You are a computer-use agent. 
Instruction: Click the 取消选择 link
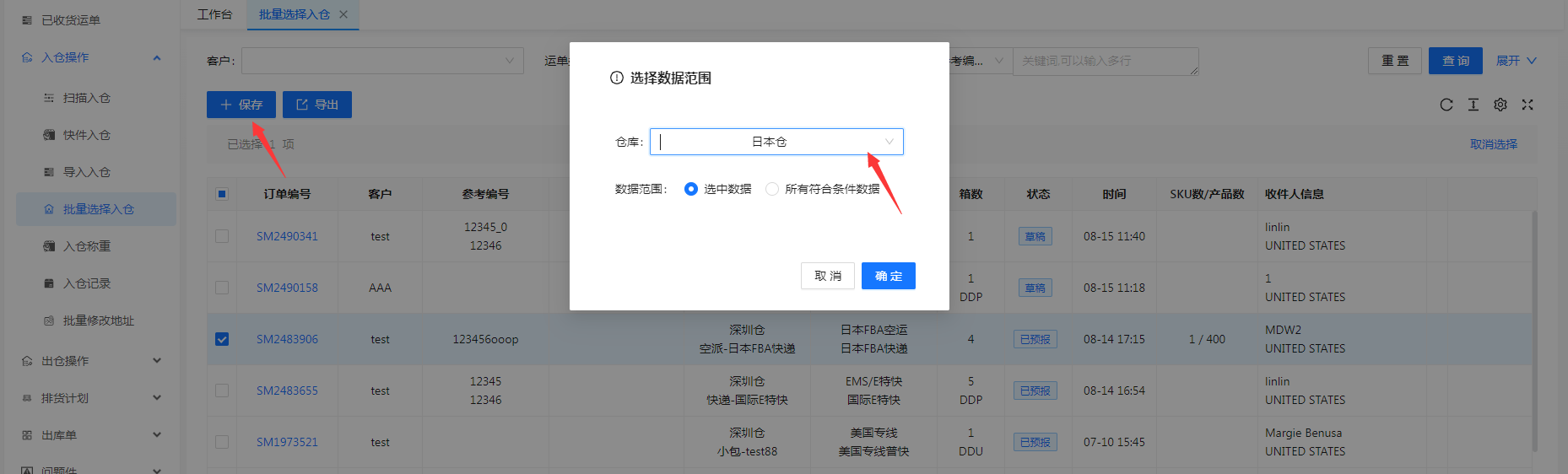(1493, 144)
